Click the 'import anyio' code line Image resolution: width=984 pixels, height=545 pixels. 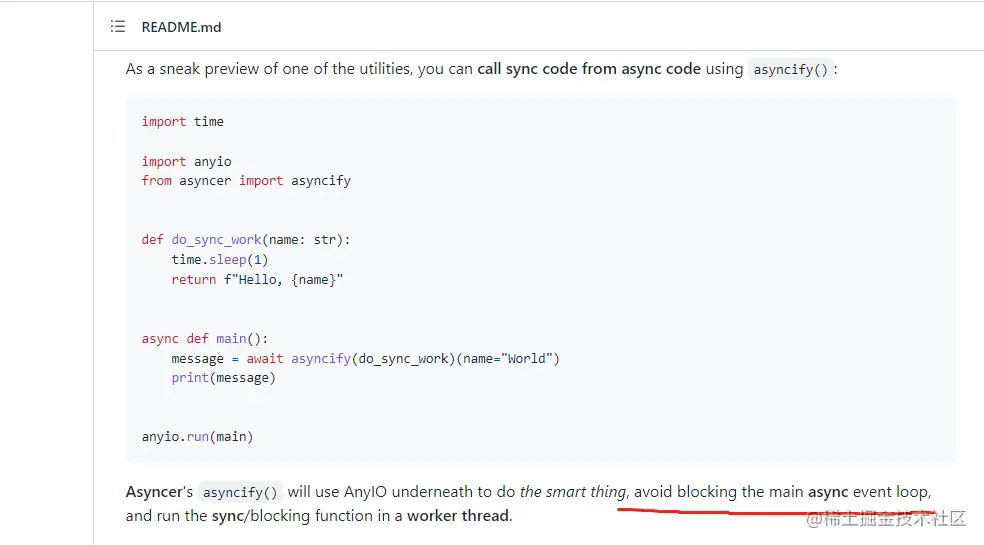coord(186,161)
